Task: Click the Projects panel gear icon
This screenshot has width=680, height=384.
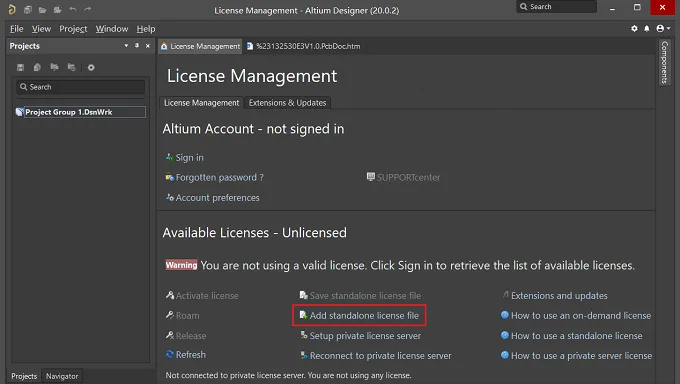Action: pyautogui.click(x=91, y=67)
